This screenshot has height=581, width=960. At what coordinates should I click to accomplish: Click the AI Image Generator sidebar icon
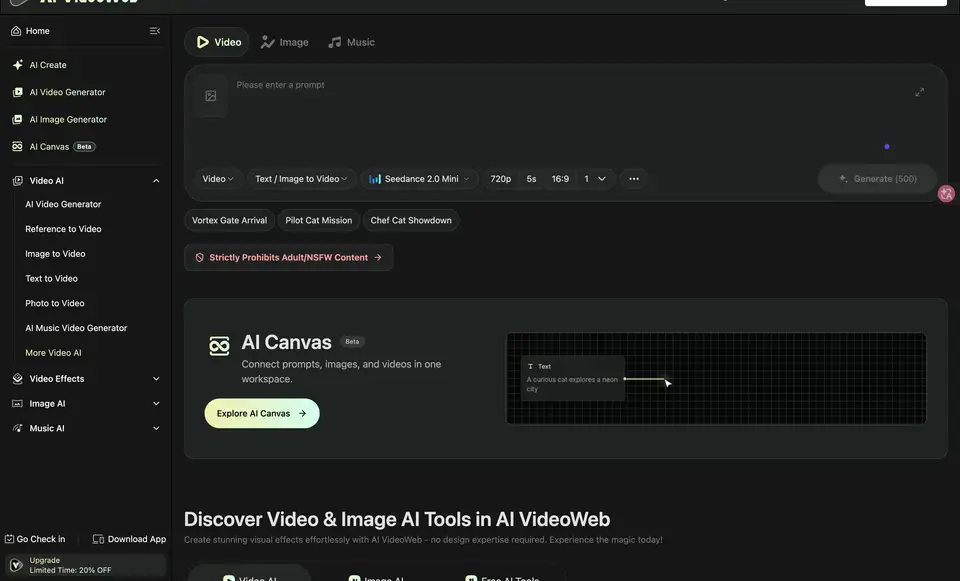click(x=17, y=119)
